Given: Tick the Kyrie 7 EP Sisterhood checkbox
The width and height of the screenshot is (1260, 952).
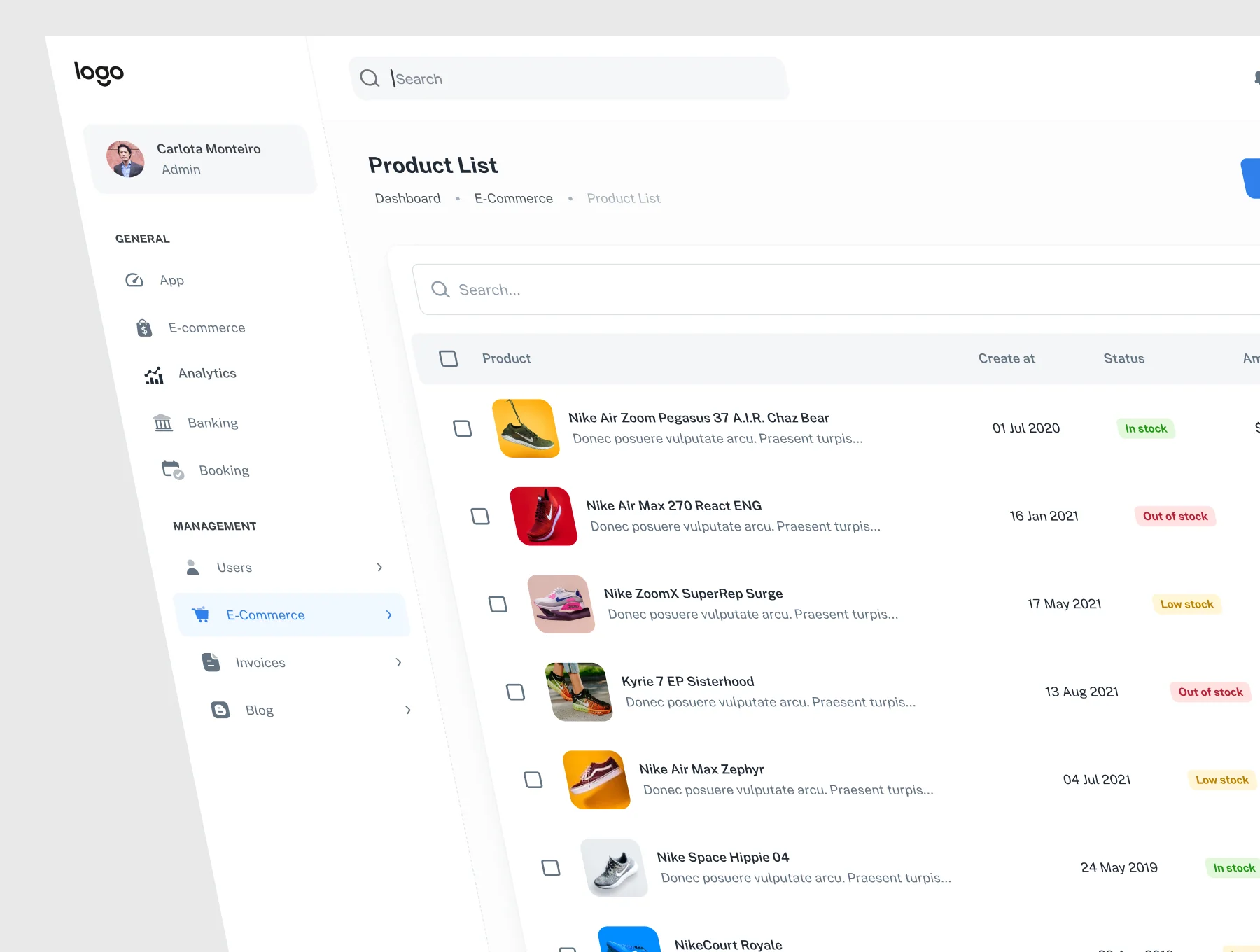Looking at the screenshot, I should coord(516,692).
